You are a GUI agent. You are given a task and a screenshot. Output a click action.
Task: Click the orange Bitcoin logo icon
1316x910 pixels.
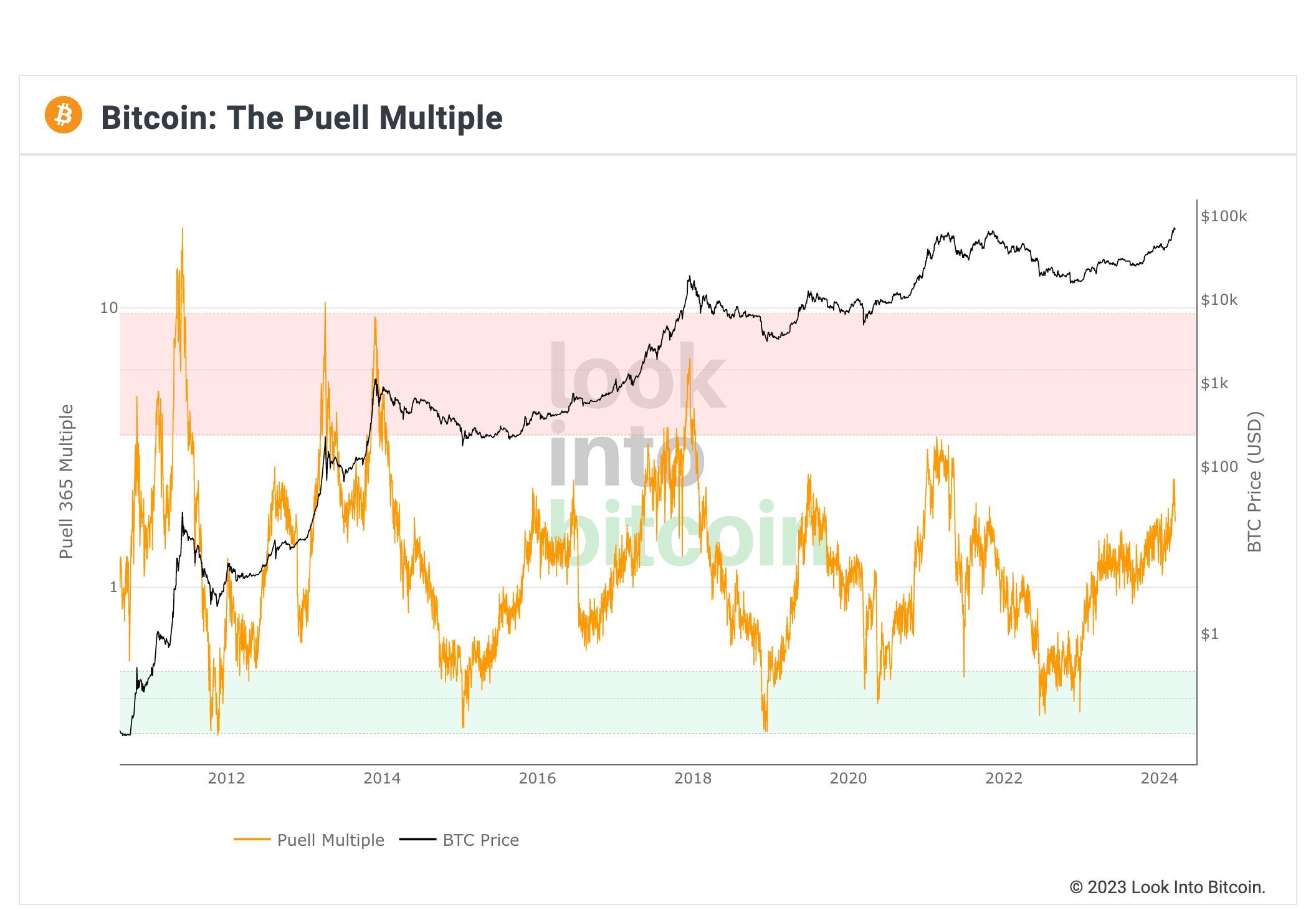click(x=64, y=115)
